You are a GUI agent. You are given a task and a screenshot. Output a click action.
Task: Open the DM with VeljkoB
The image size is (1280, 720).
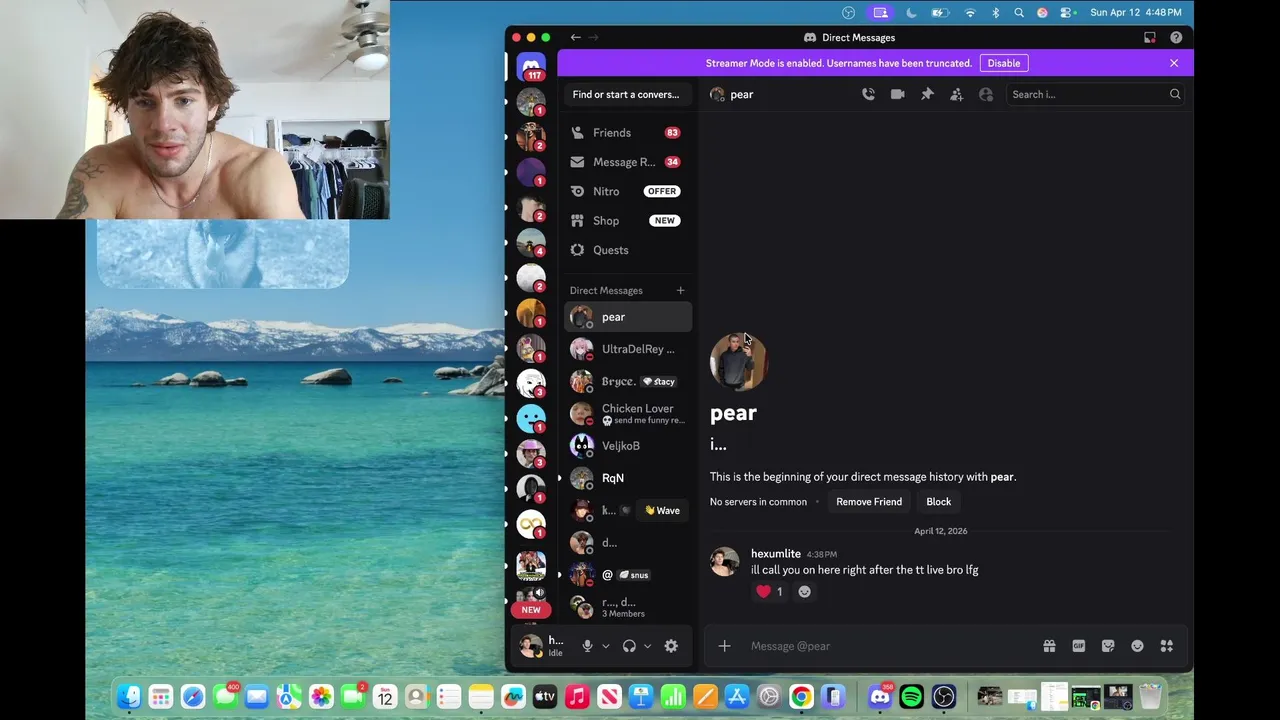[x=628, y=446]
